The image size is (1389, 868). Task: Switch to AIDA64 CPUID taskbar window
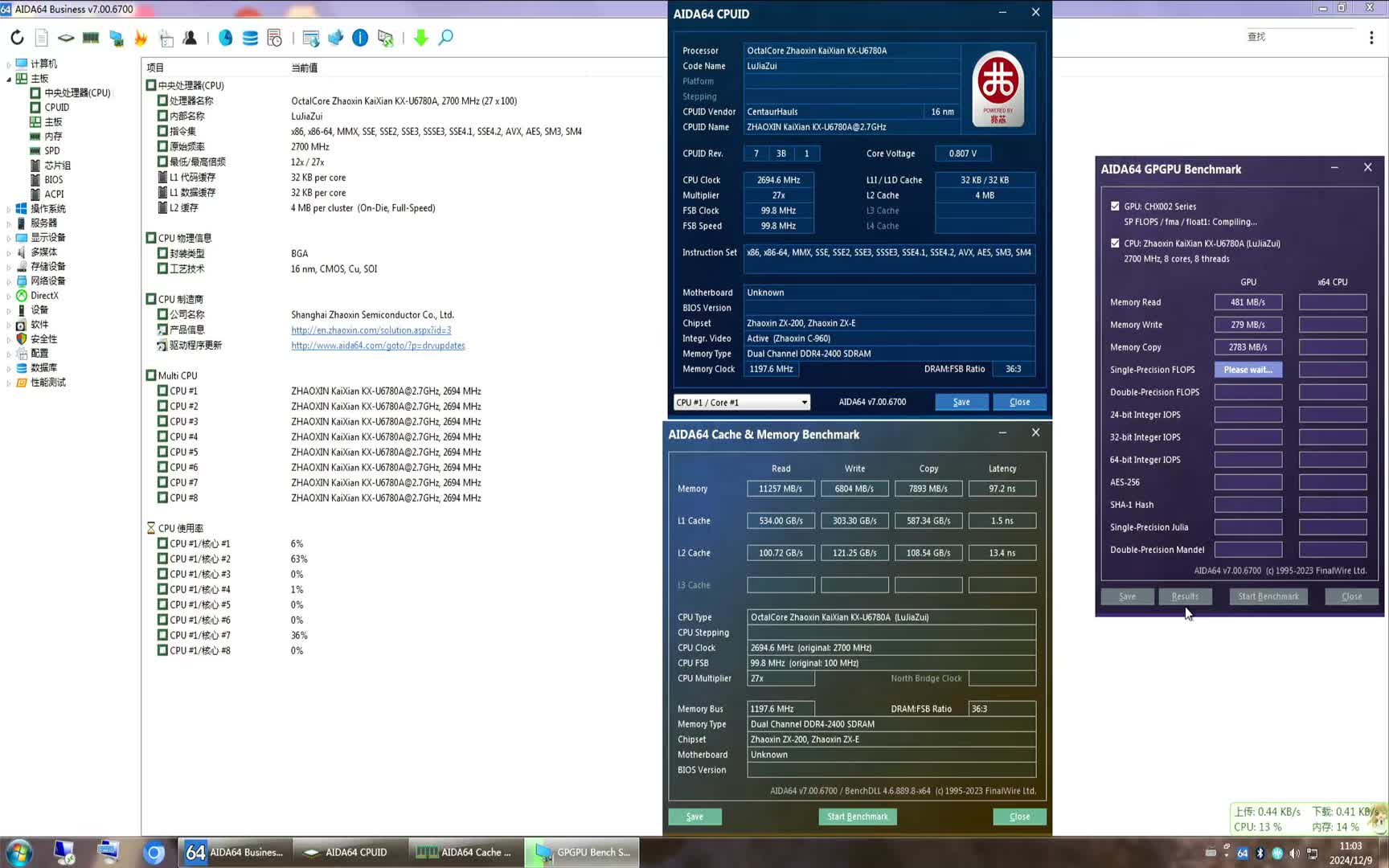tap(347, 852)
